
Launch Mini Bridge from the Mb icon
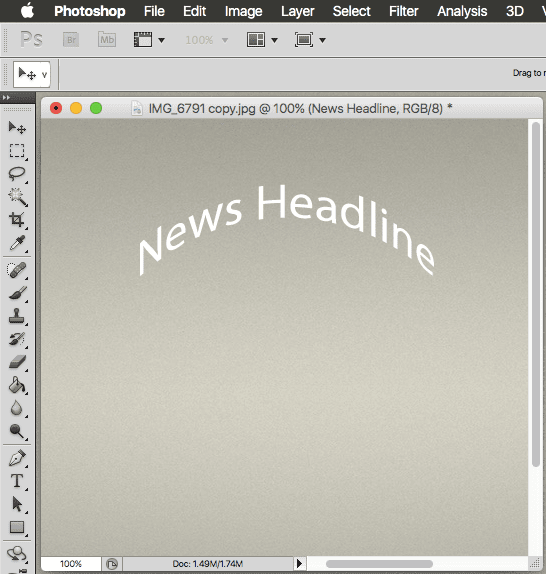107,40
